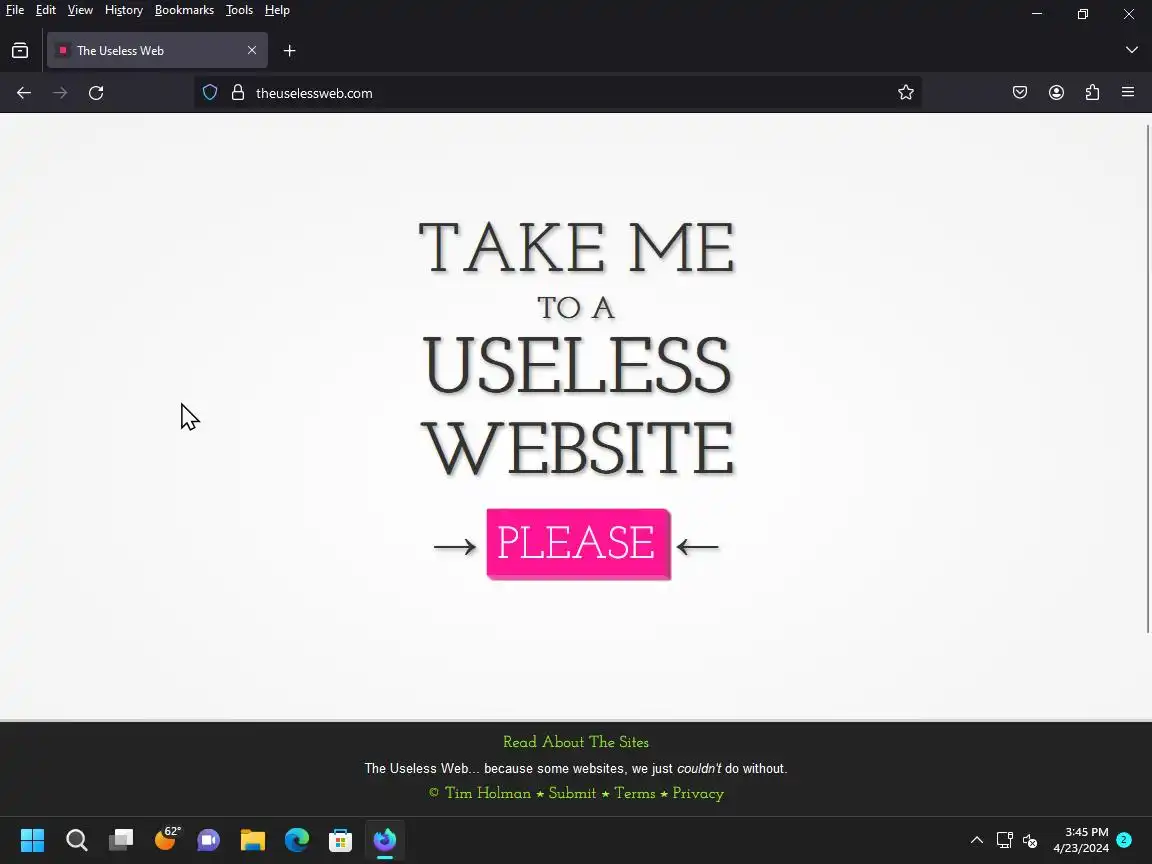This screenshot has height=864, width=1152.
Task: Open the Extensions puzzle icon
Action: [1092, 93]
